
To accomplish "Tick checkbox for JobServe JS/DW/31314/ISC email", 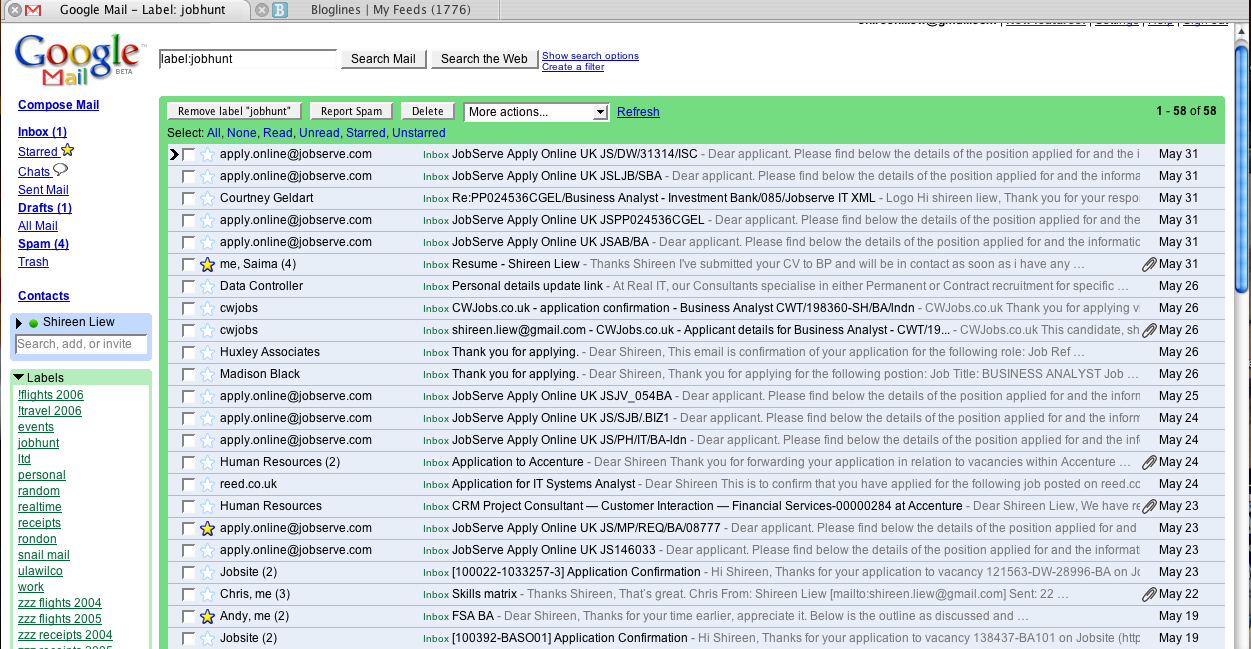I will pos(188,154).
